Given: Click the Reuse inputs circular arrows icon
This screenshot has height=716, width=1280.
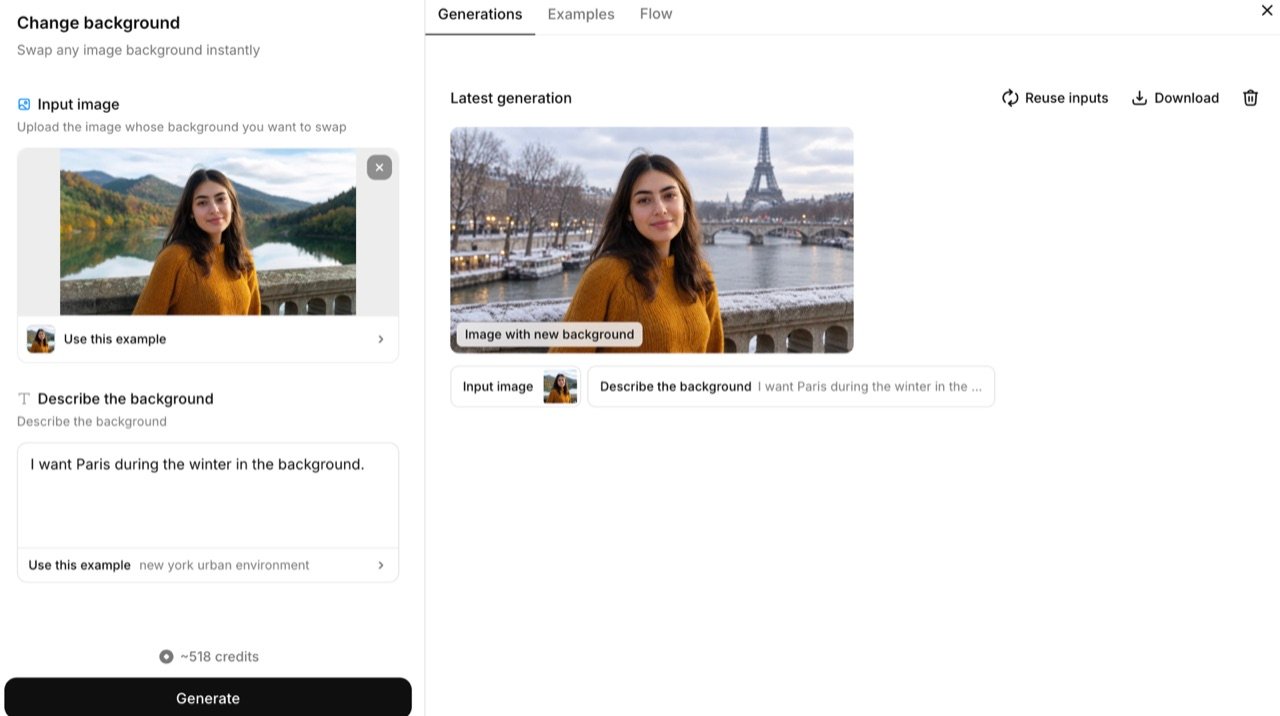Looking at the screenshot, I should click(1010, 98).
